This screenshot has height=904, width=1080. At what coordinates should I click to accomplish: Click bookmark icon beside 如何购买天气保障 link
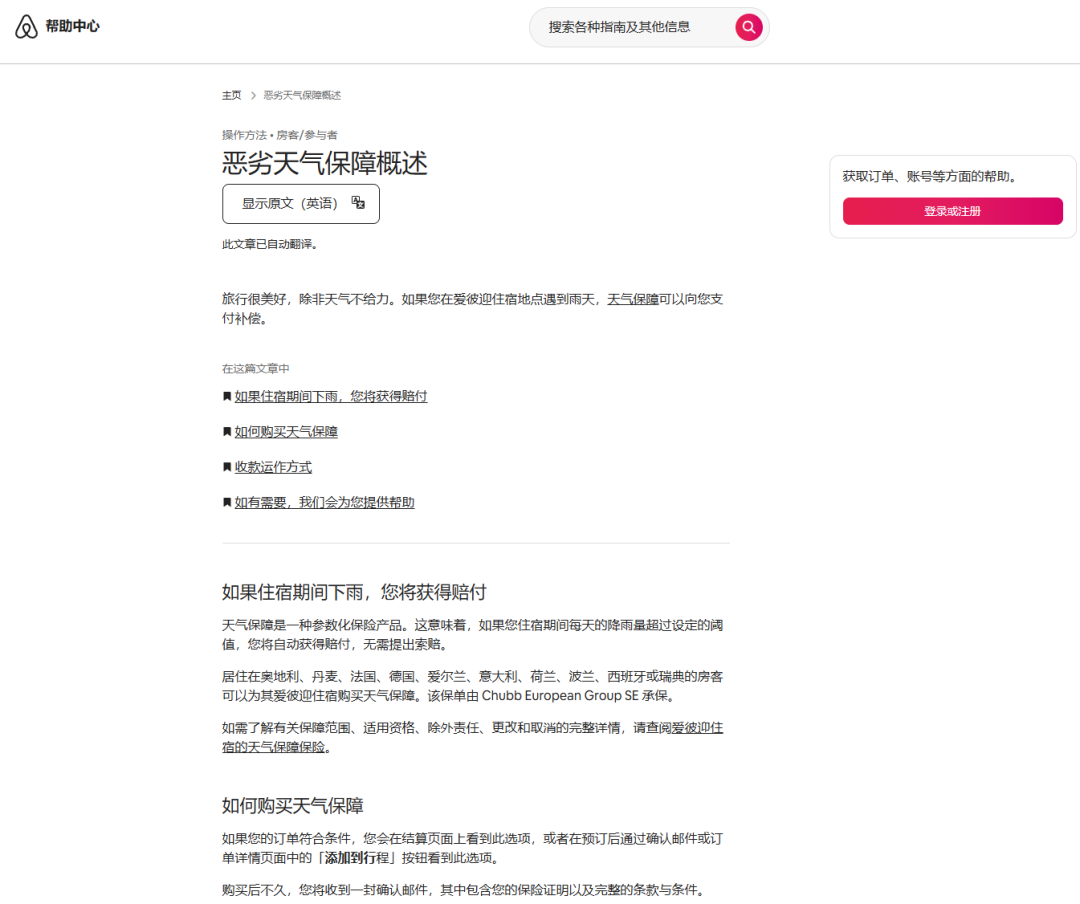pos(227,432)
